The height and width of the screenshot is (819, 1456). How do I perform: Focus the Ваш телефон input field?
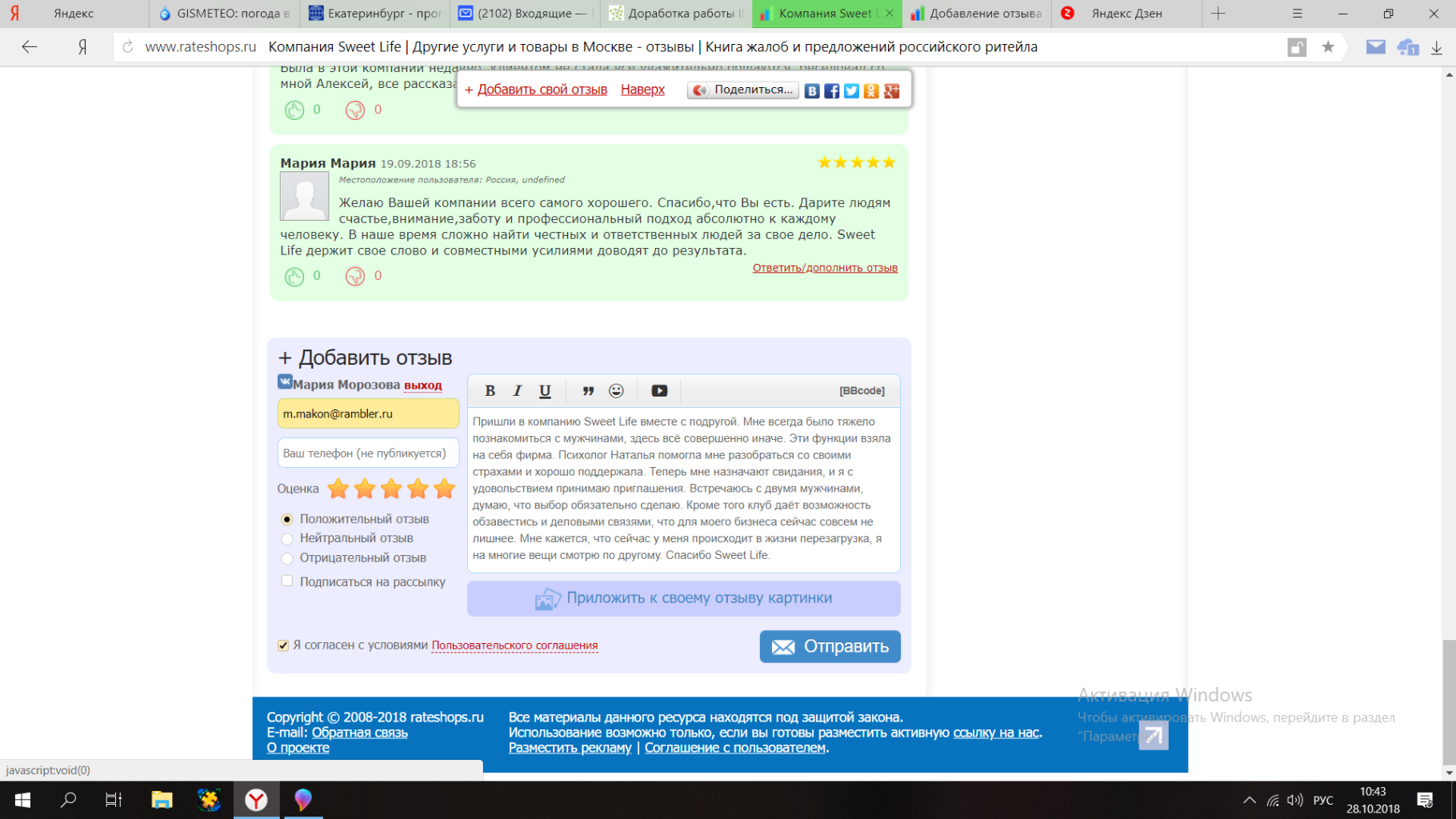pos(368,453)
